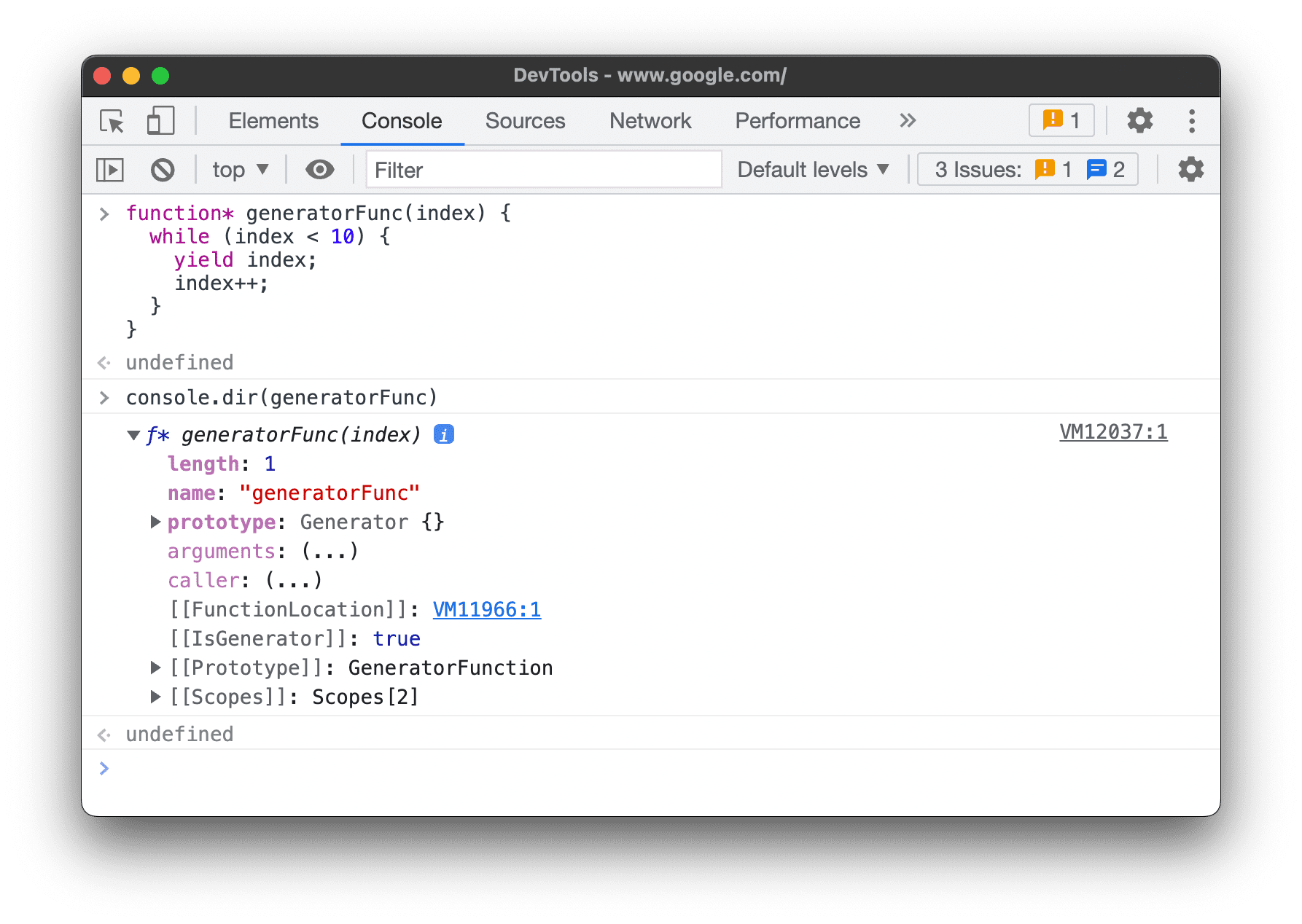Screen dimensions: 1302x924
Task: Open the three-dot customize menu
Action: click(x=1192, y=121)
